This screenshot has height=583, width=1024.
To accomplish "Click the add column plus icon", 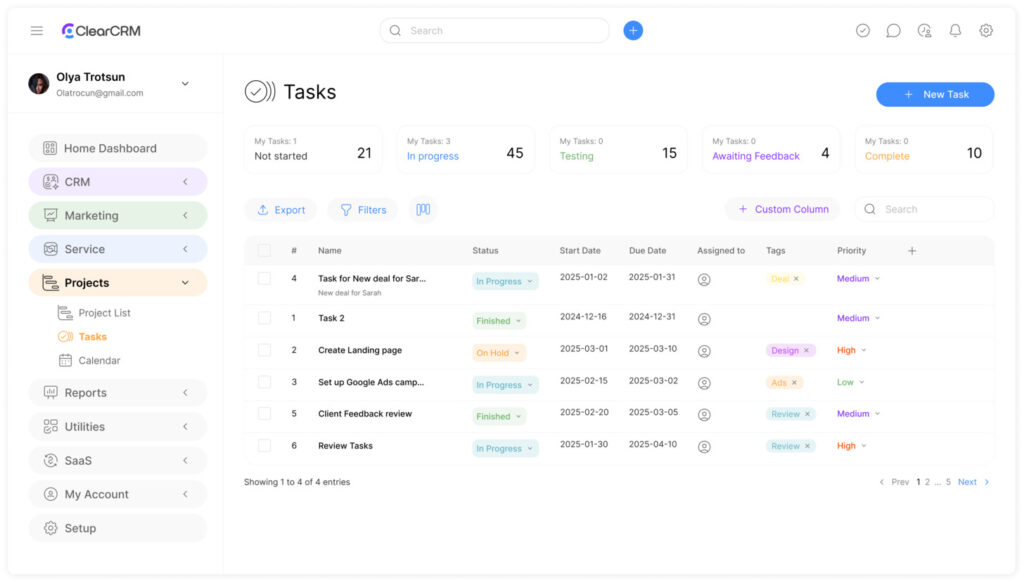I will click(x=912, y=251).
